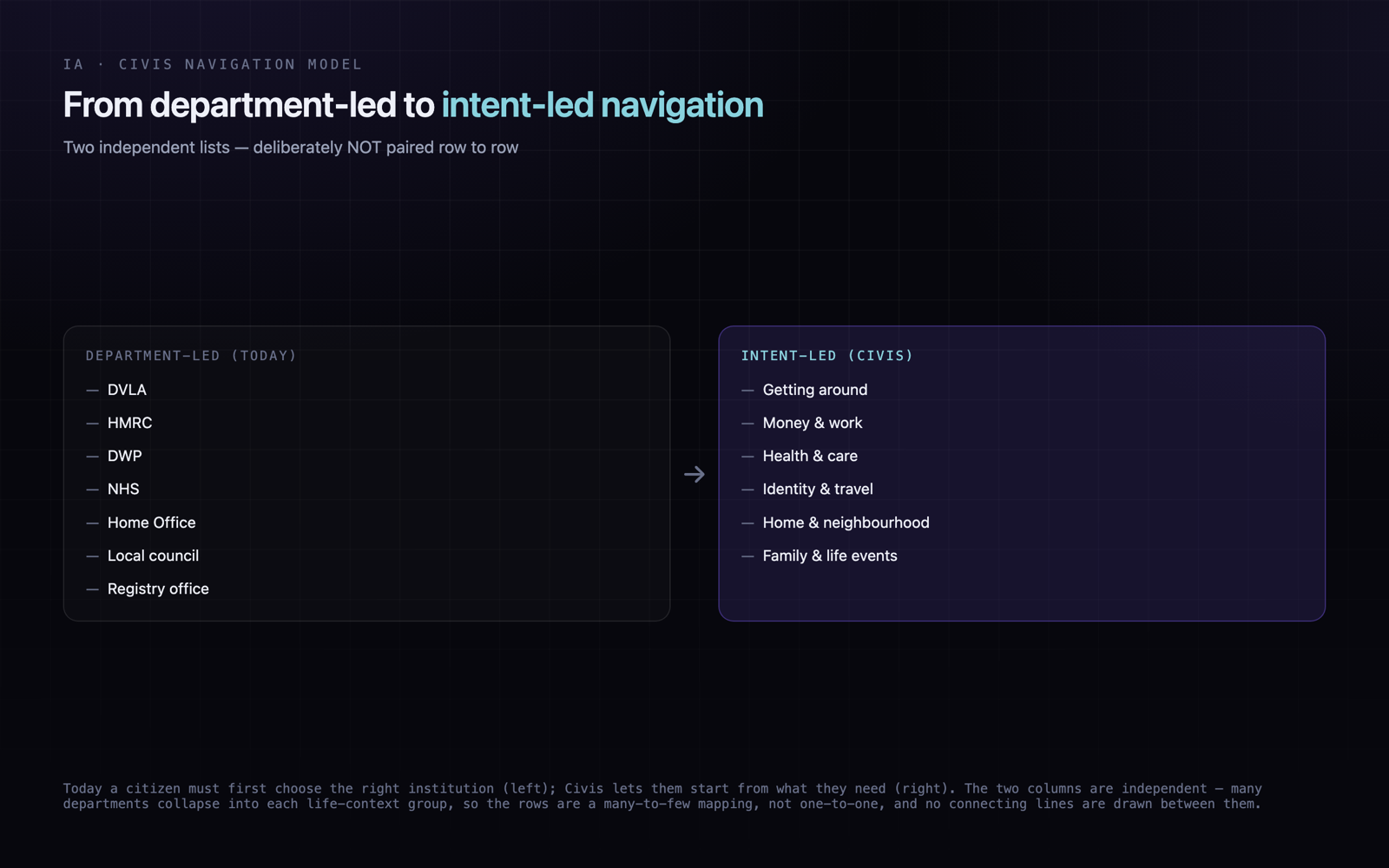Screen dimensions: 1389x868
Task: Choose NHS from the department-led list
Action: 123,489
